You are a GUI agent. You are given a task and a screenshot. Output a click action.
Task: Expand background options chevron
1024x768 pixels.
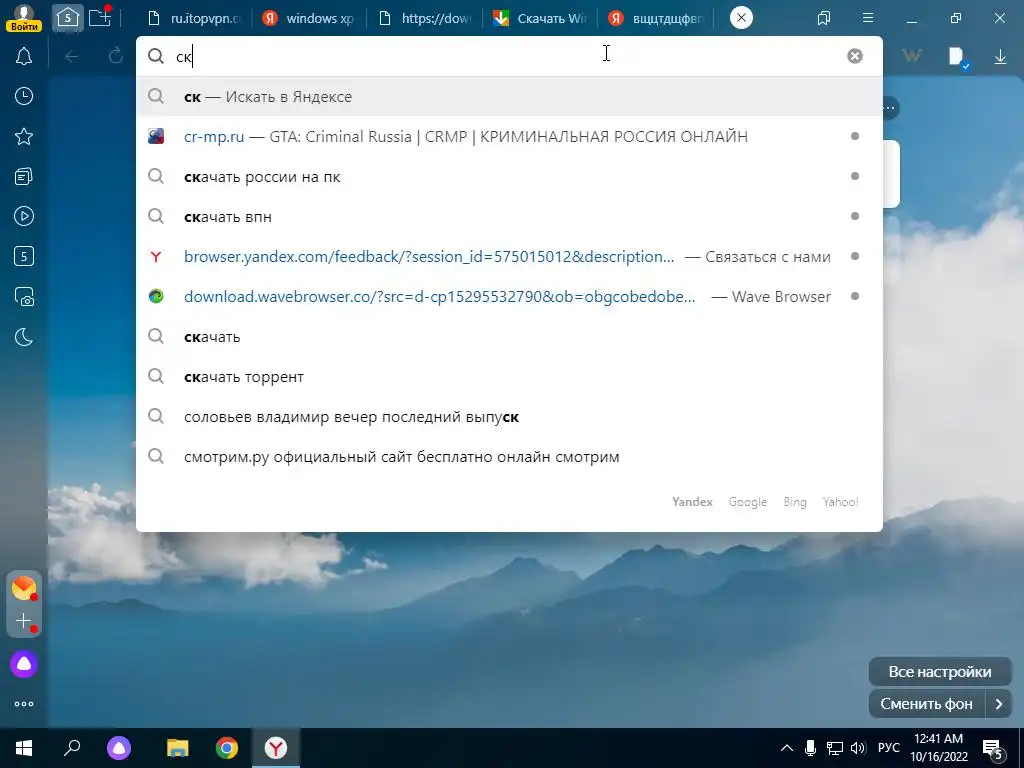click(999, 704)
